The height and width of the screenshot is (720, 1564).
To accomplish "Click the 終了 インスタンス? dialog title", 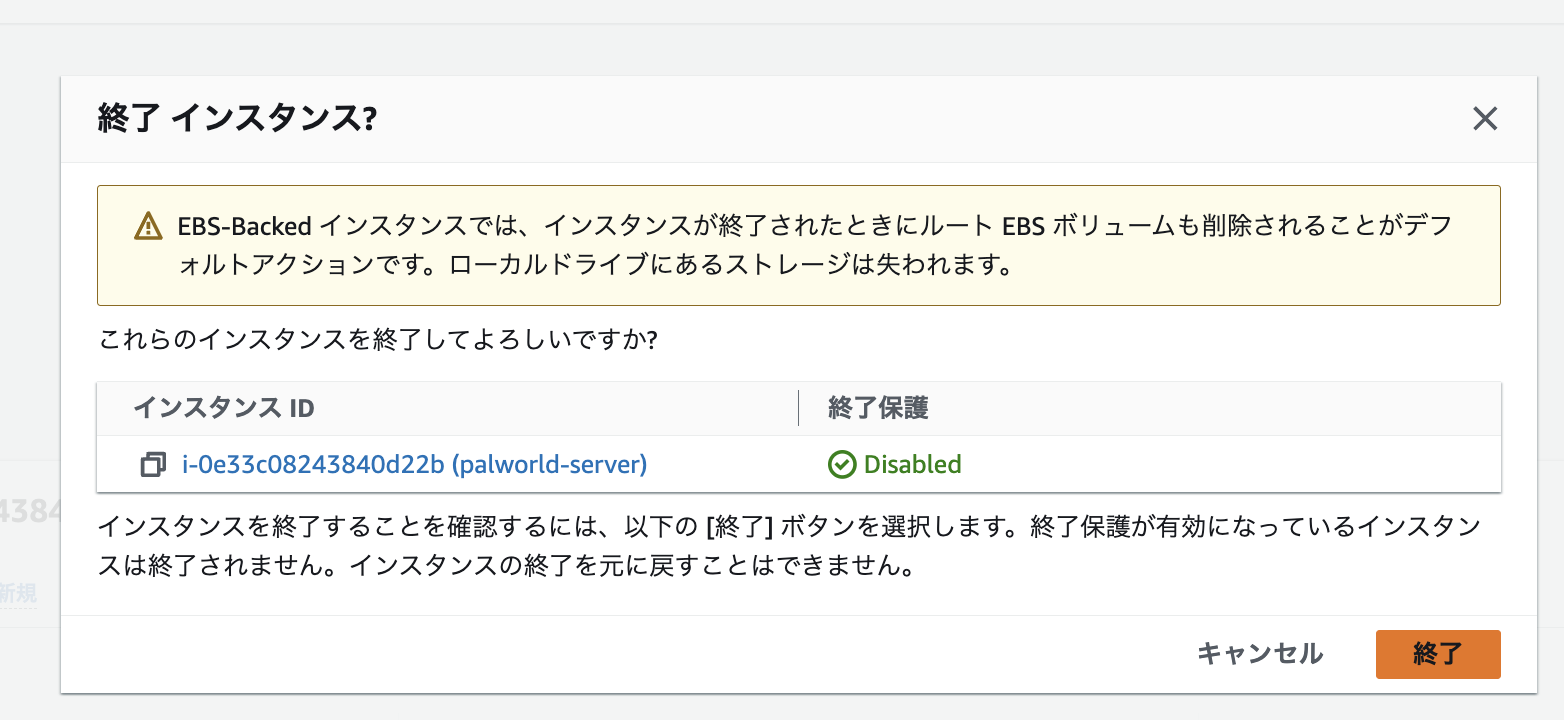I will 237,119.
